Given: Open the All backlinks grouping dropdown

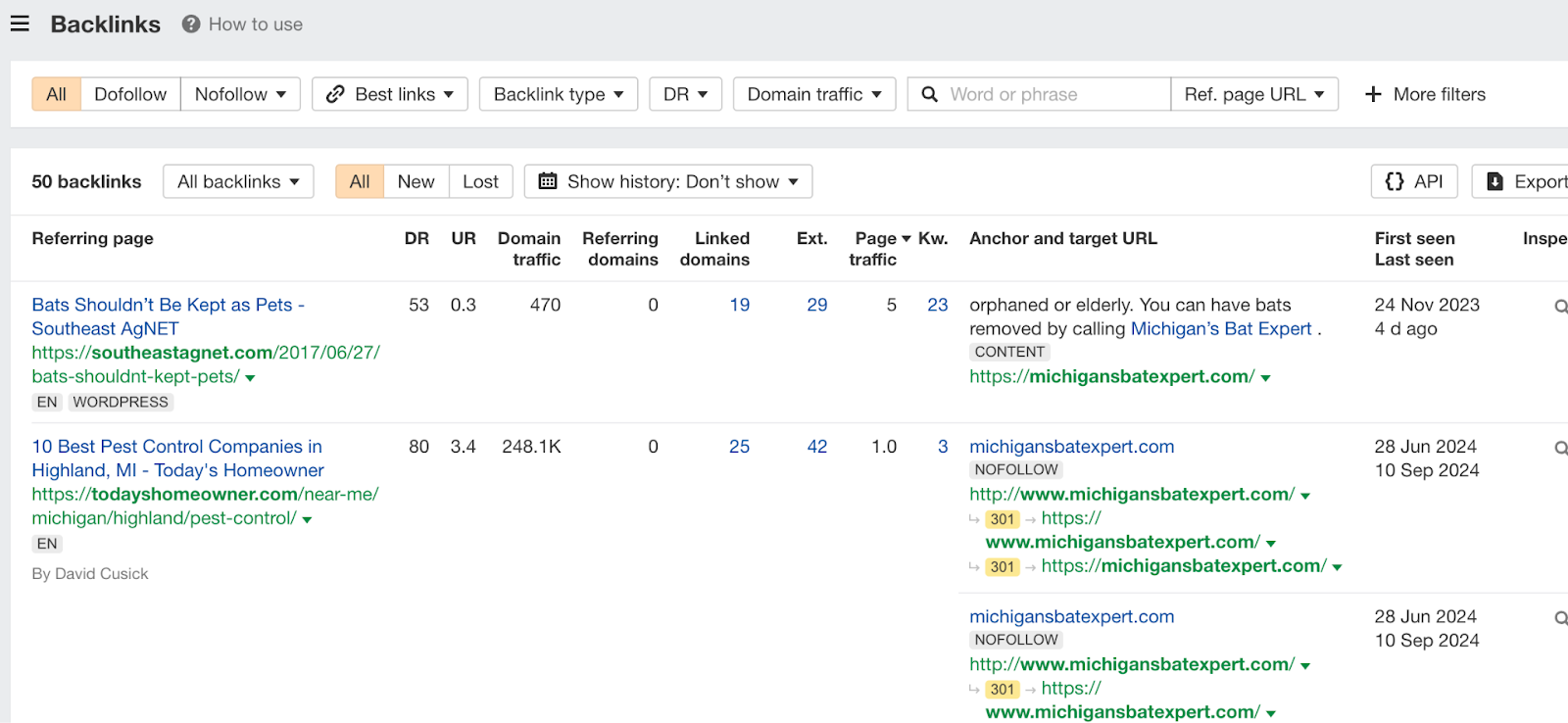Looking at the screenshot, I should 238,181.
